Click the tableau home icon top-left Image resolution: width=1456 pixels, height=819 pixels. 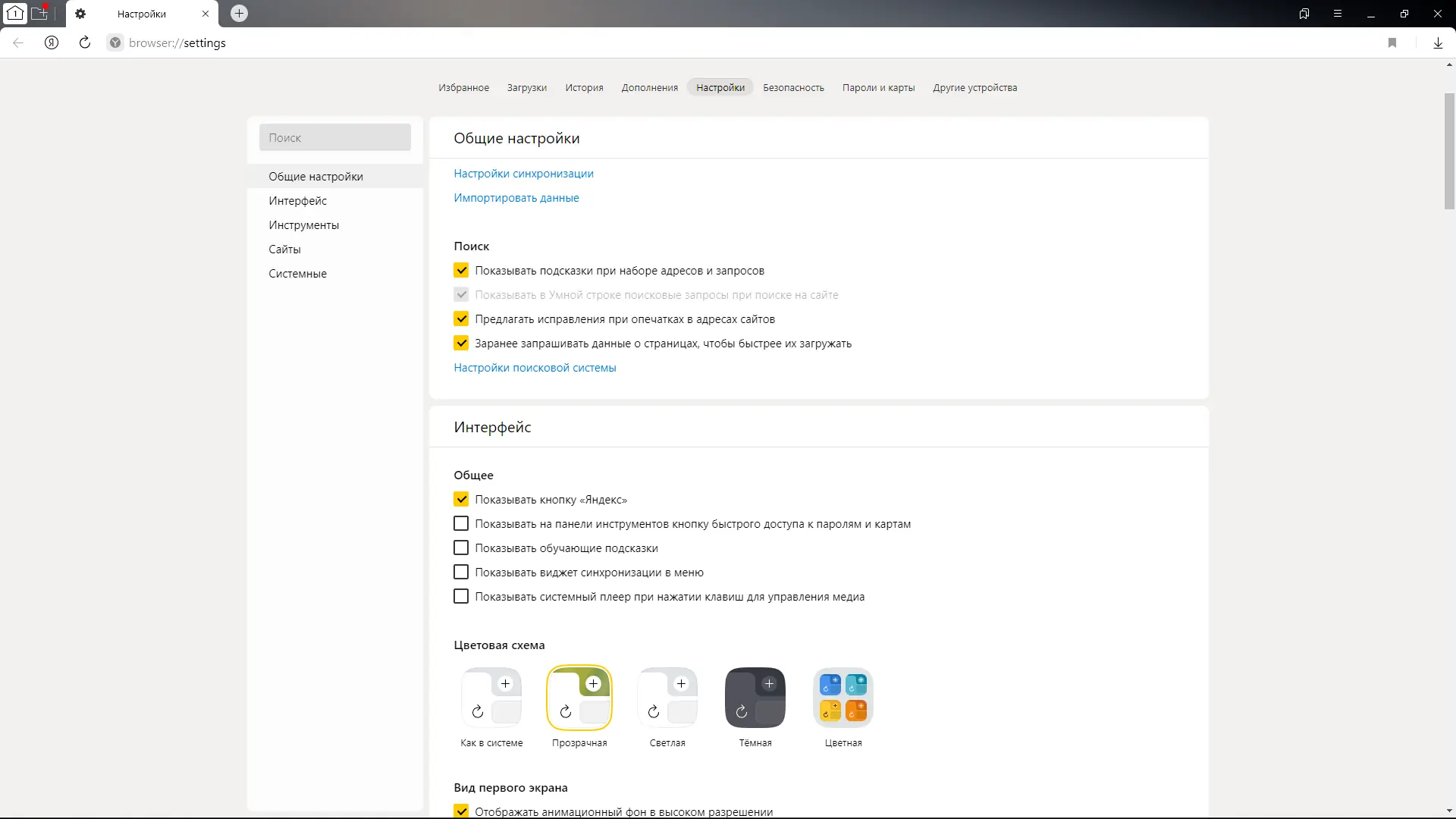coord(15,14)
